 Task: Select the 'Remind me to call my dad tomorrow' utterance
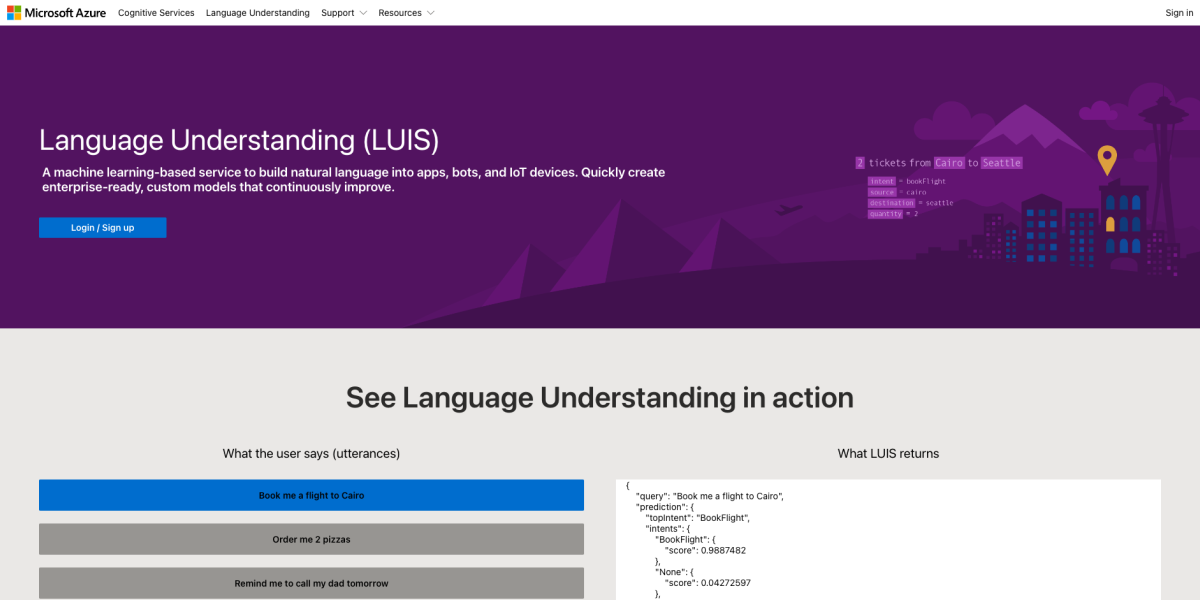(311, 583)
